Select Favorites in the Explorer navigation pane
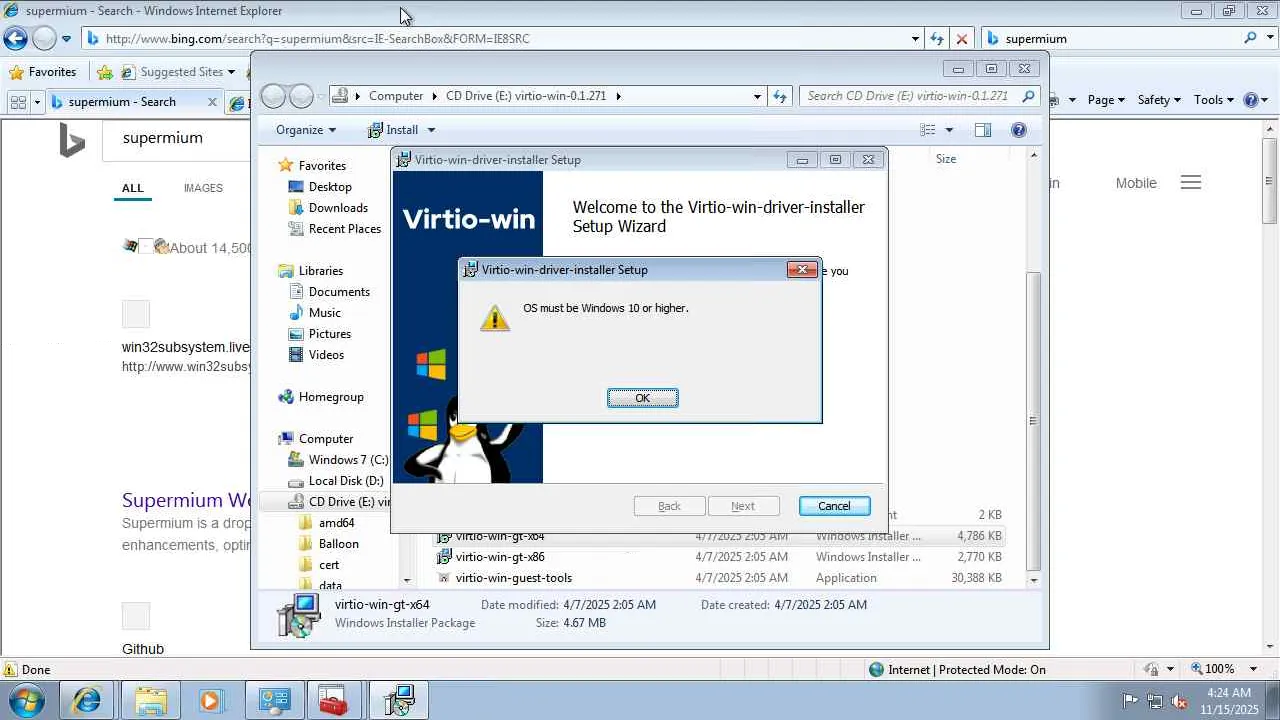Viewport: 1280px width, 720px height. (x=322, y=166)
